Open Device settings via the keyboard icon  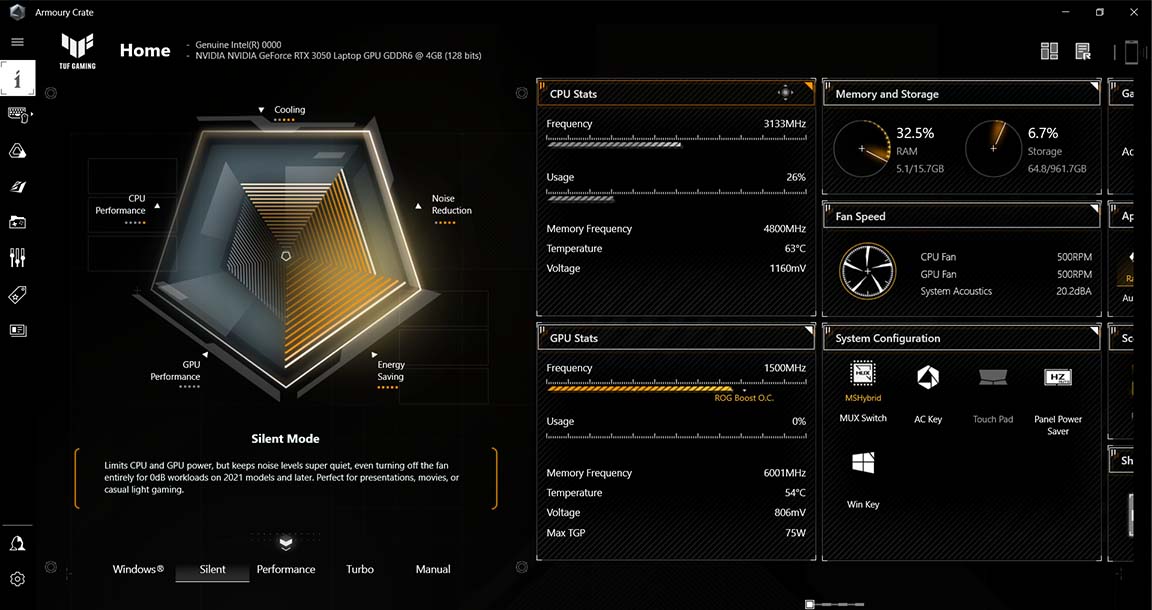pos(17,114)
